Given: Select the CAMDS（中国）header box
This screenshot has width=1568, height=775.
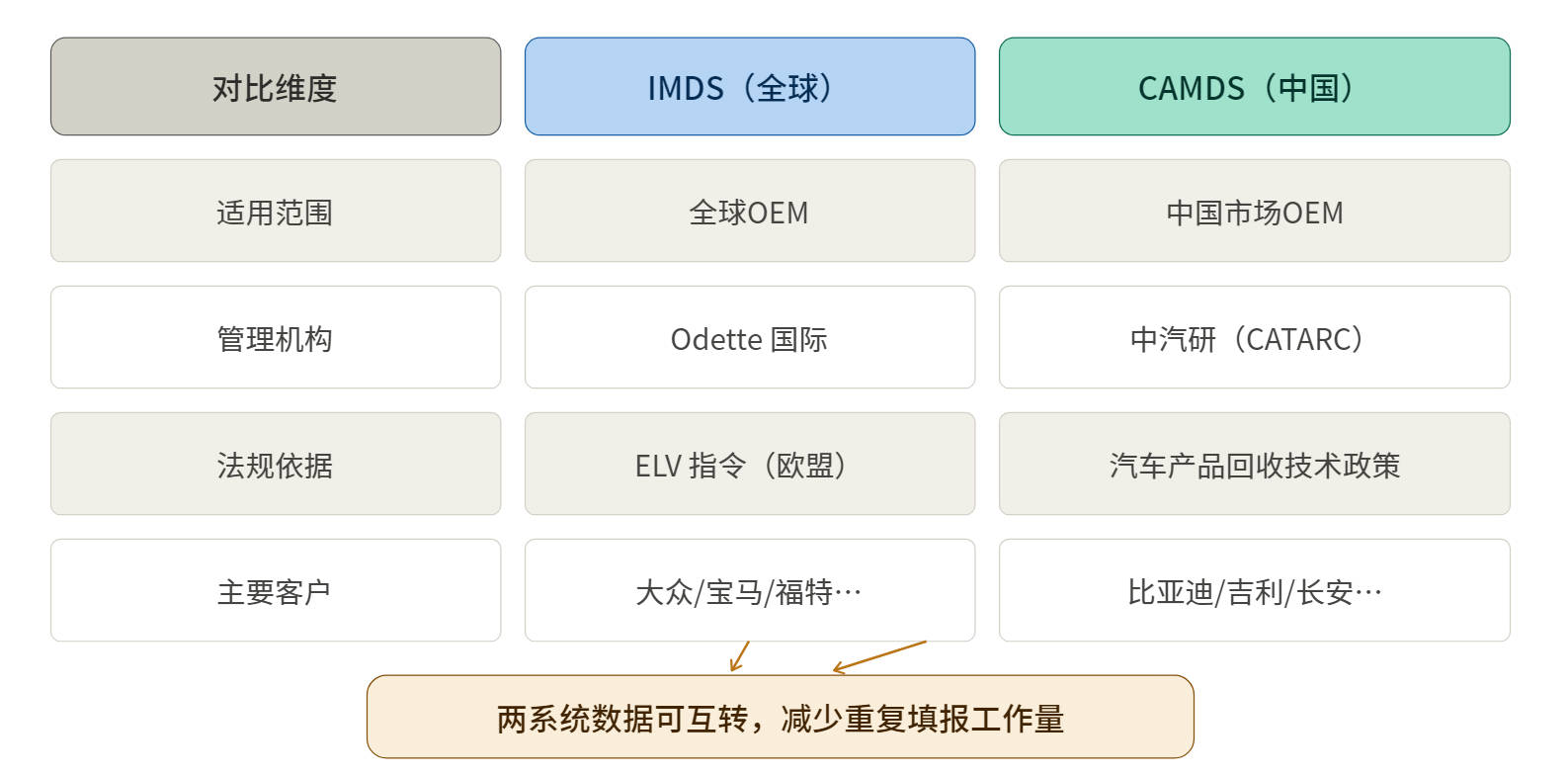Looking at the screenshot, I should pyautogui.click(x=1255, y=87).
